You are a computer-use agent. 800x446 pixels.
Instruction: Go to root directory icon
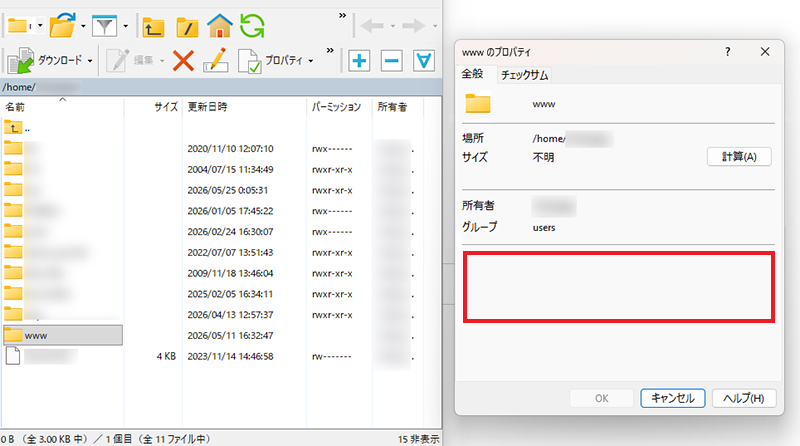187,27
